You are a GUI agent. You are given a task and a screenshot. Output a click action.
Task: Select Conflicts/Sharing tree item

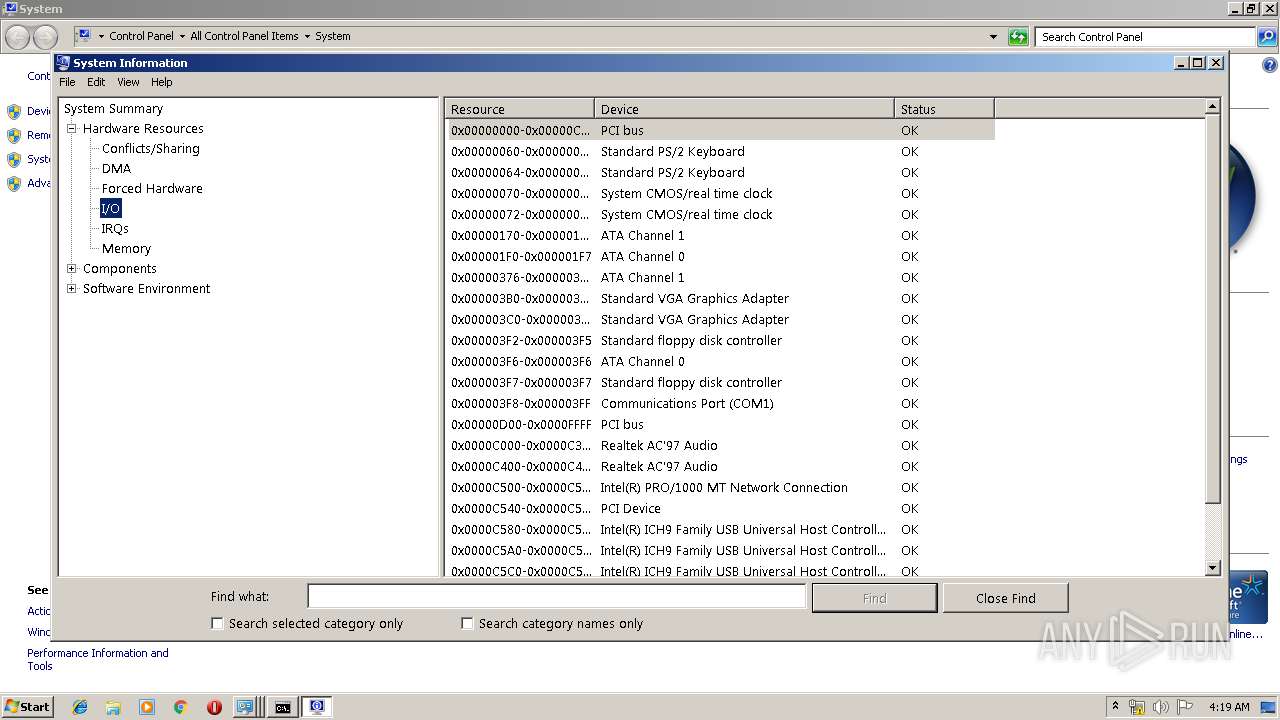[150, 149]
